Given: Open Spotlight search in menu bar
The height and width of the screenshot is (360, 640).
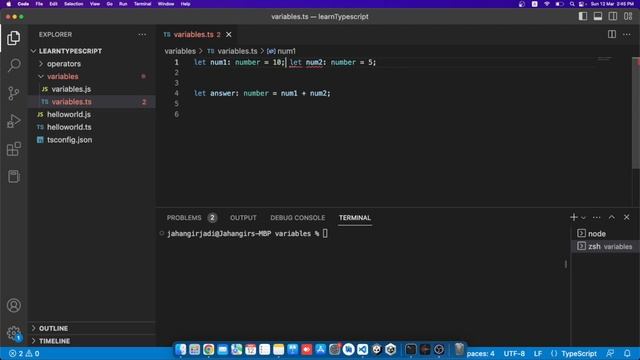Looking at the screenshot, I should [572, 4].
